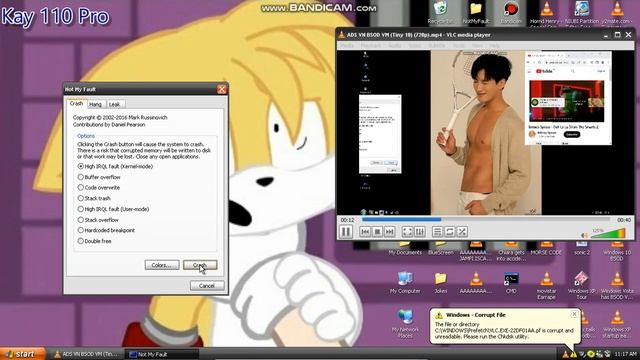This screenshot has width=640, height=360.
Task: Open the Media menu in VLC
Action: coord(347,46)
